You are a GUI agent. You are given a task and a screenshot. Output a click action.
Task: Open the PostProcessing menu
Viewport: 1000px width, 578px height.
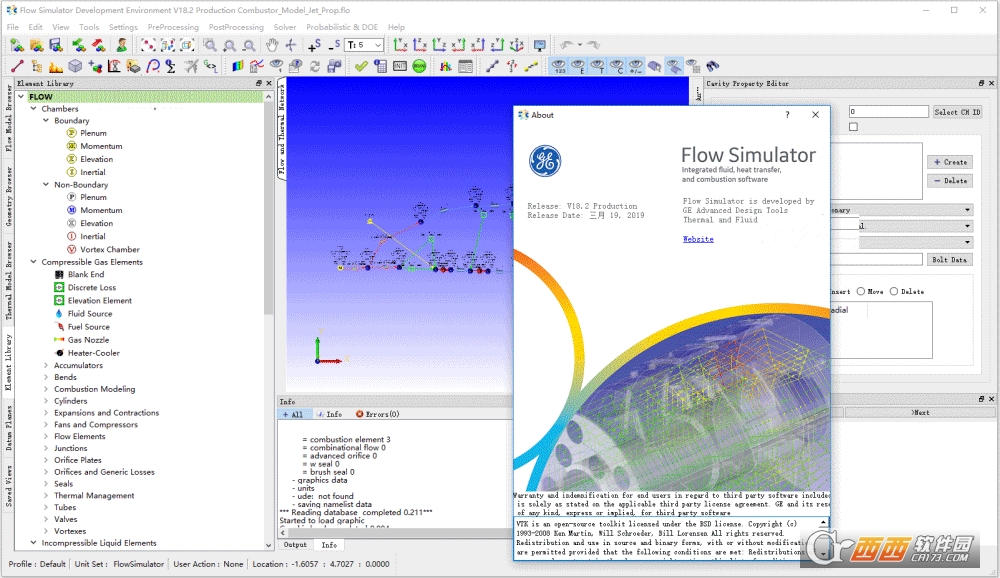click(x=236, y=27)
